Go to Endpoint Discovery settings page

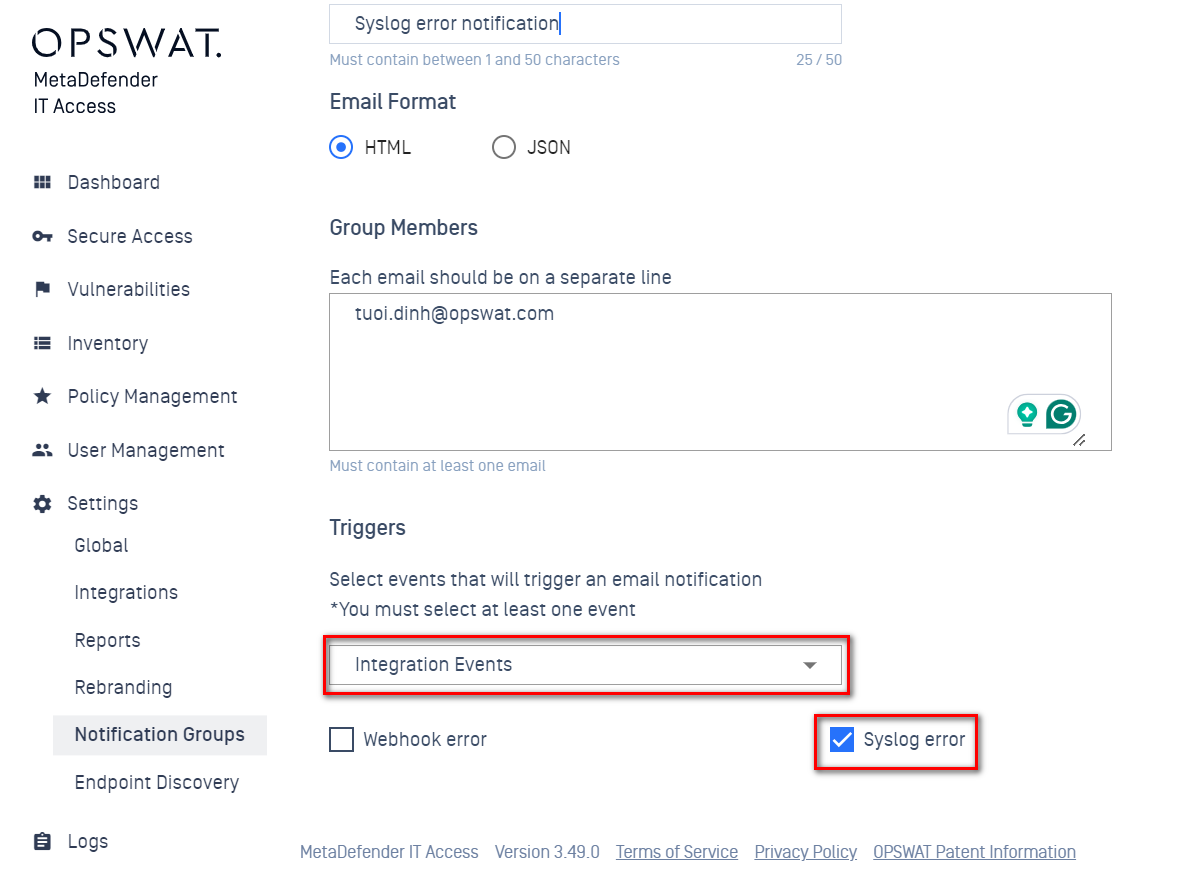[x=157, y=783]
